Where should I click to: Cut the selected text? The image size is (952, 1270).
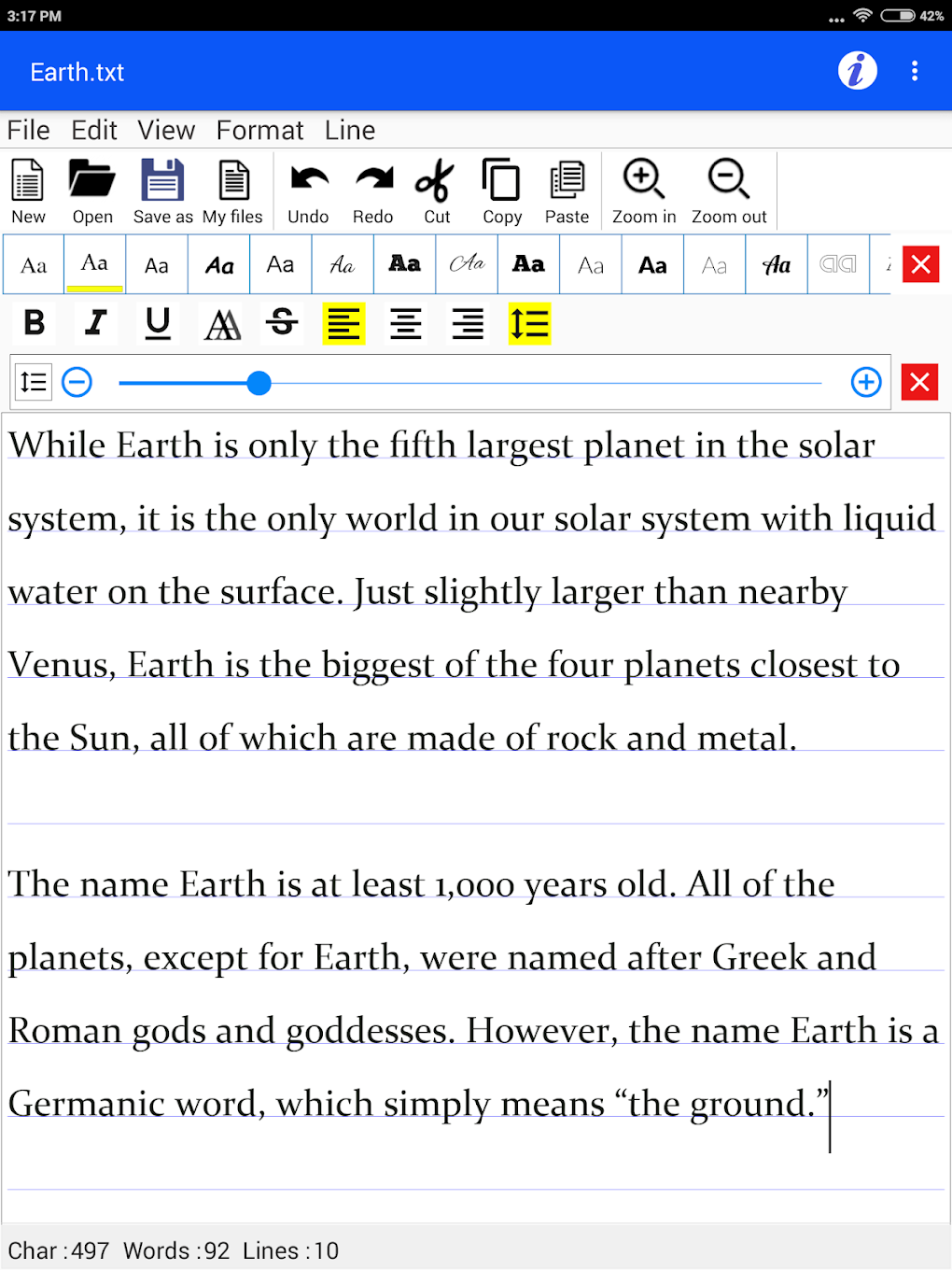point(435,191)
